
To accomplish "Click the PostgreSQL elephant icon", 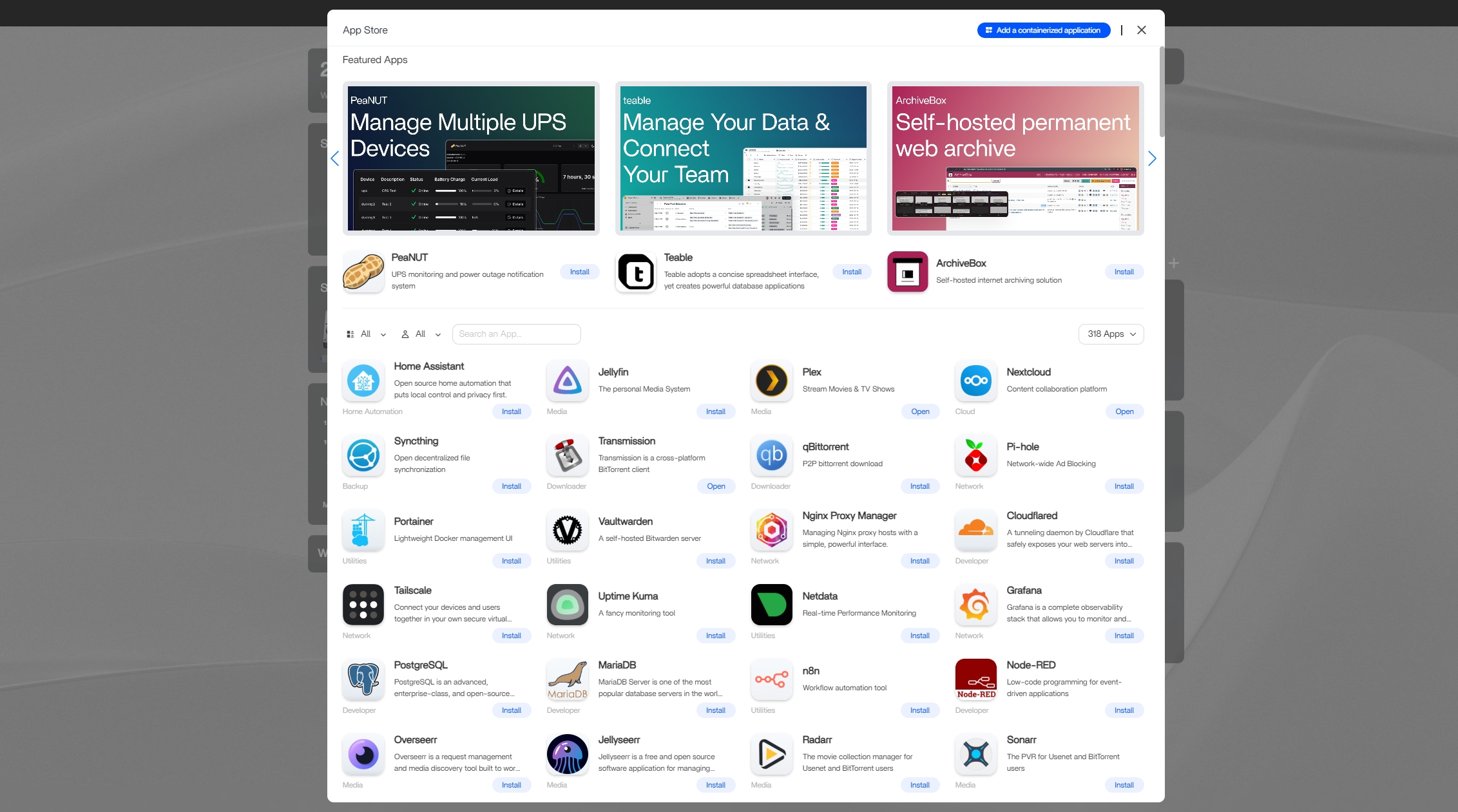I will 363,679.
